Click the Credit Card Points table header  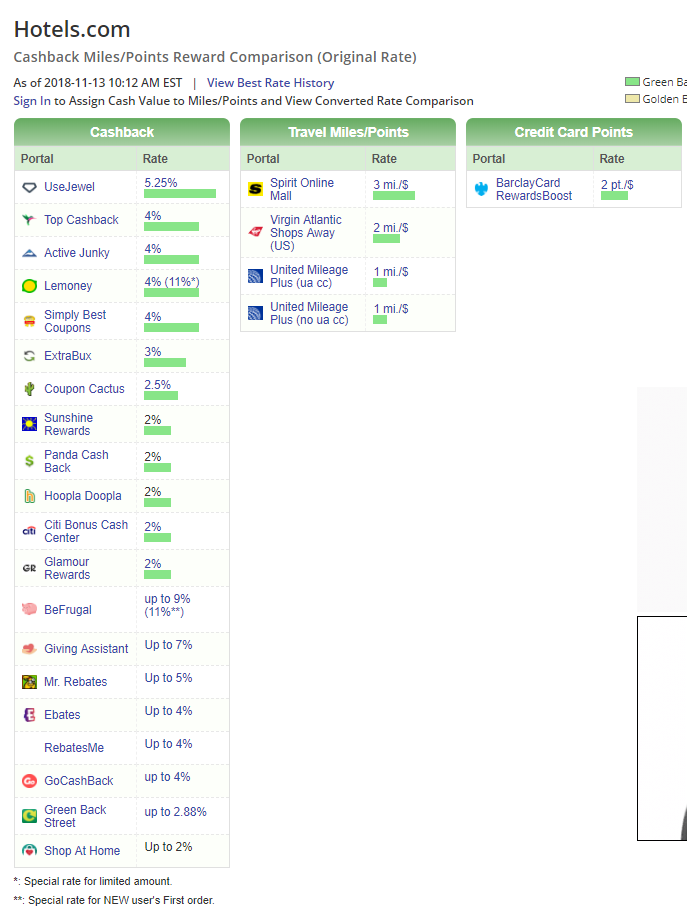[574, 132]
